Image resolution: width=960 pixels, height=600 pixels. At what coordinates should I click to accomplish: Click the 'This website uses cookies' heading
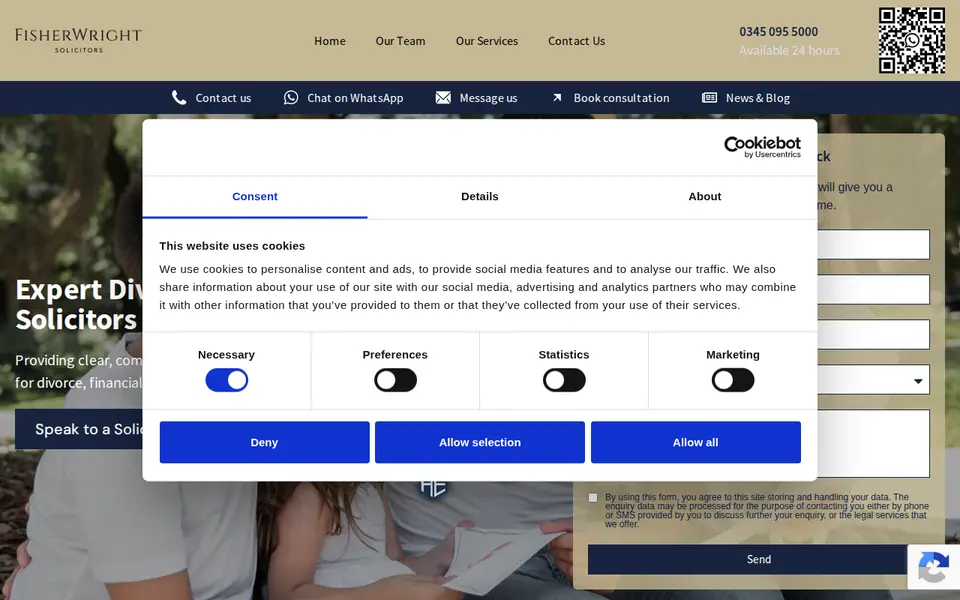pos(232,246)
